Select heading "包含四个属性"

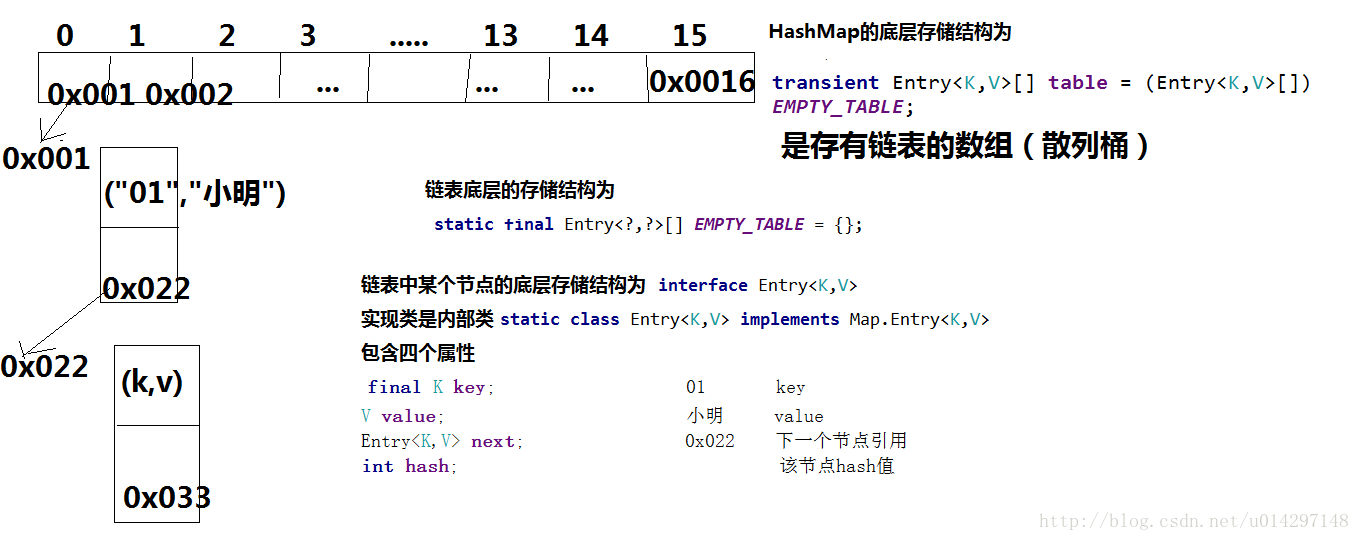418,353
